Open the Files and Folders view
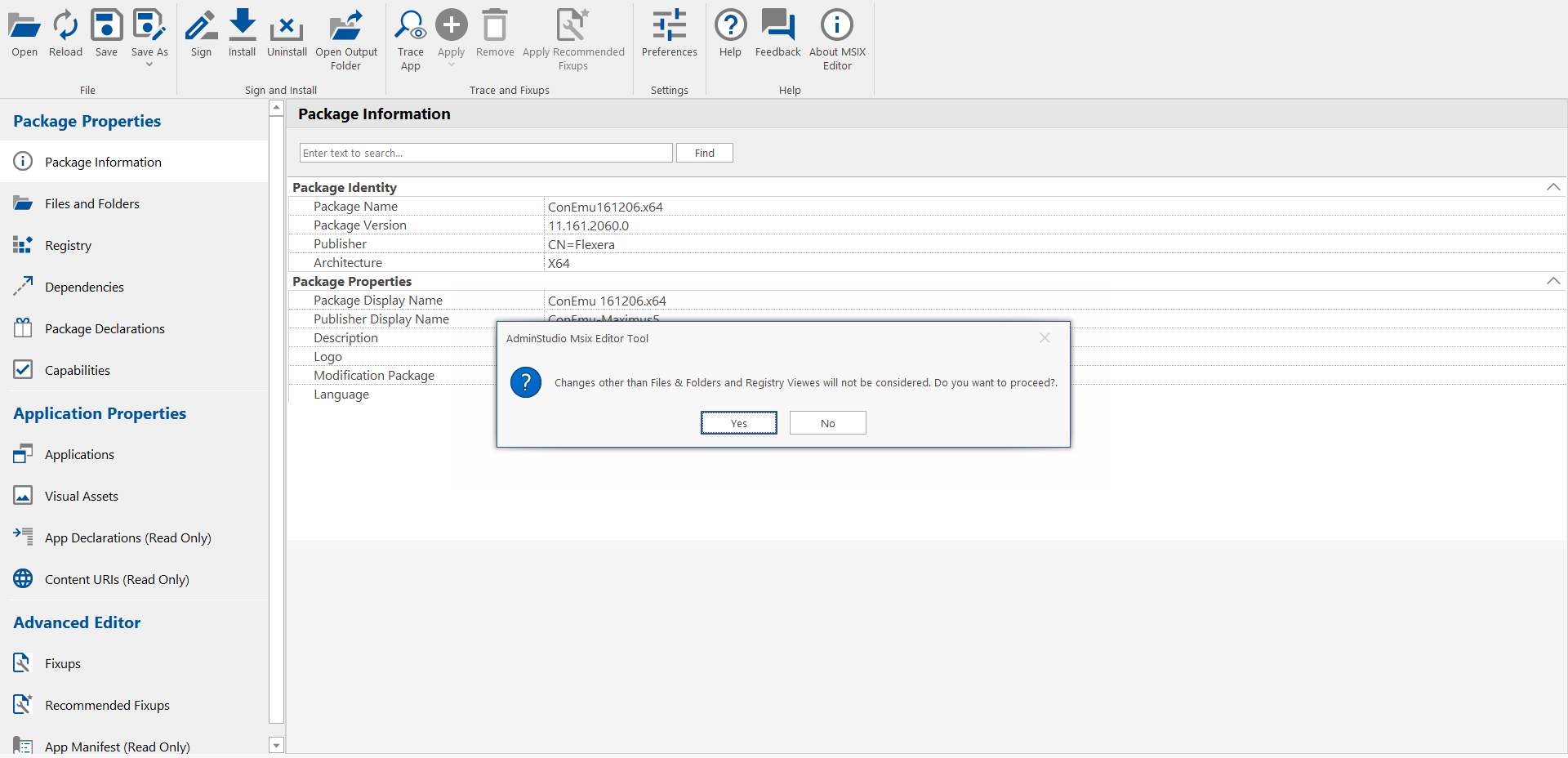 (92, 204)
